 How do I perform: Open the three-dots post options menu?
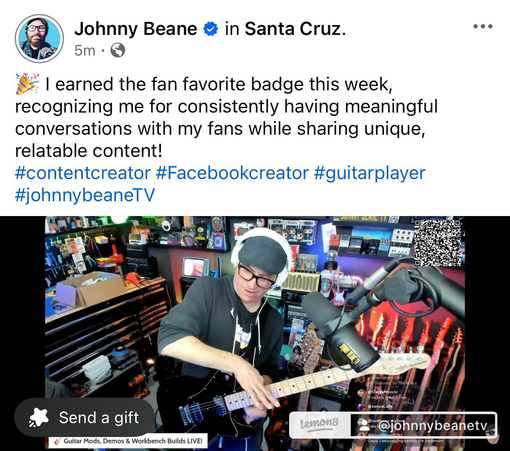[483, 26]
